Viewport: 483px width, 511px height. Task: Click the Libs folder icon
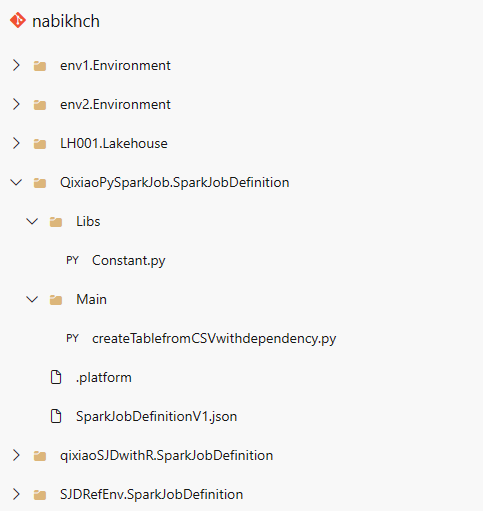[56, 222]
